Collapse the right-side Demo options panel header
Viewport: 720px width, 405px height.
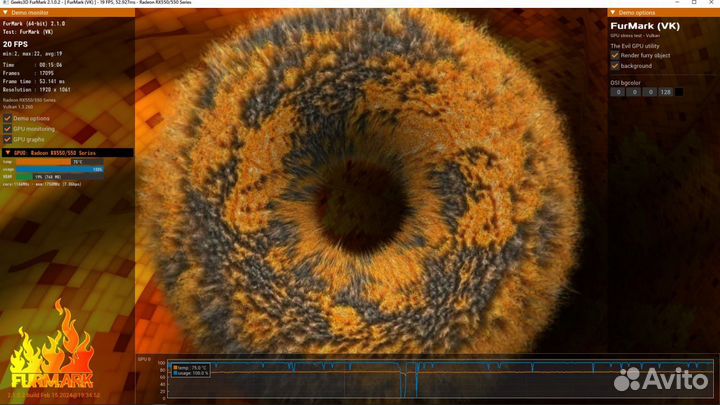pos(613,12)
